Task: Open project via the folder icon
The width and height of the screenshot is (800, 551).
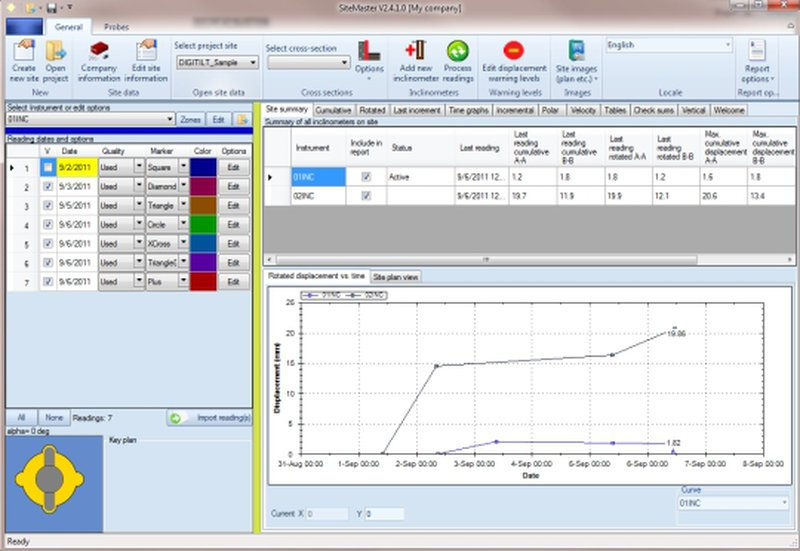Action: 56,51
